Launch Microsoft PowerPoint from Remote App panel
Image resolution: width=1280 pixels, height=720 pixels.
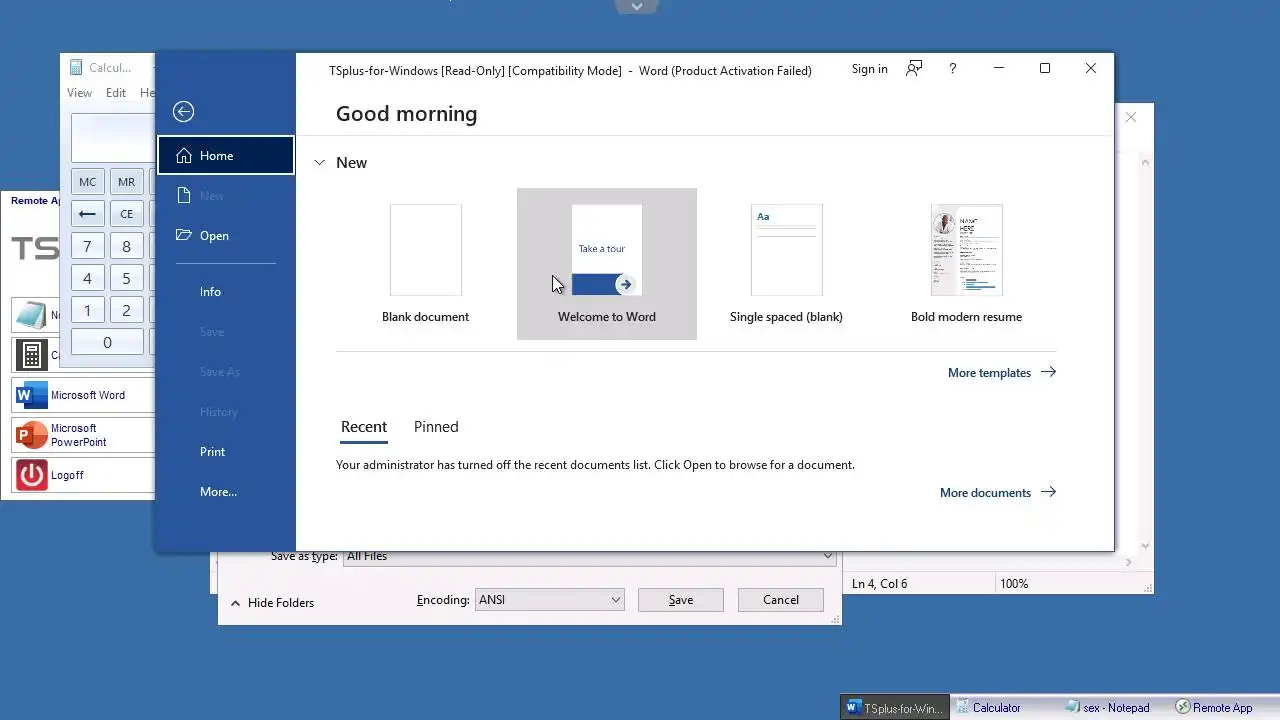84,435
